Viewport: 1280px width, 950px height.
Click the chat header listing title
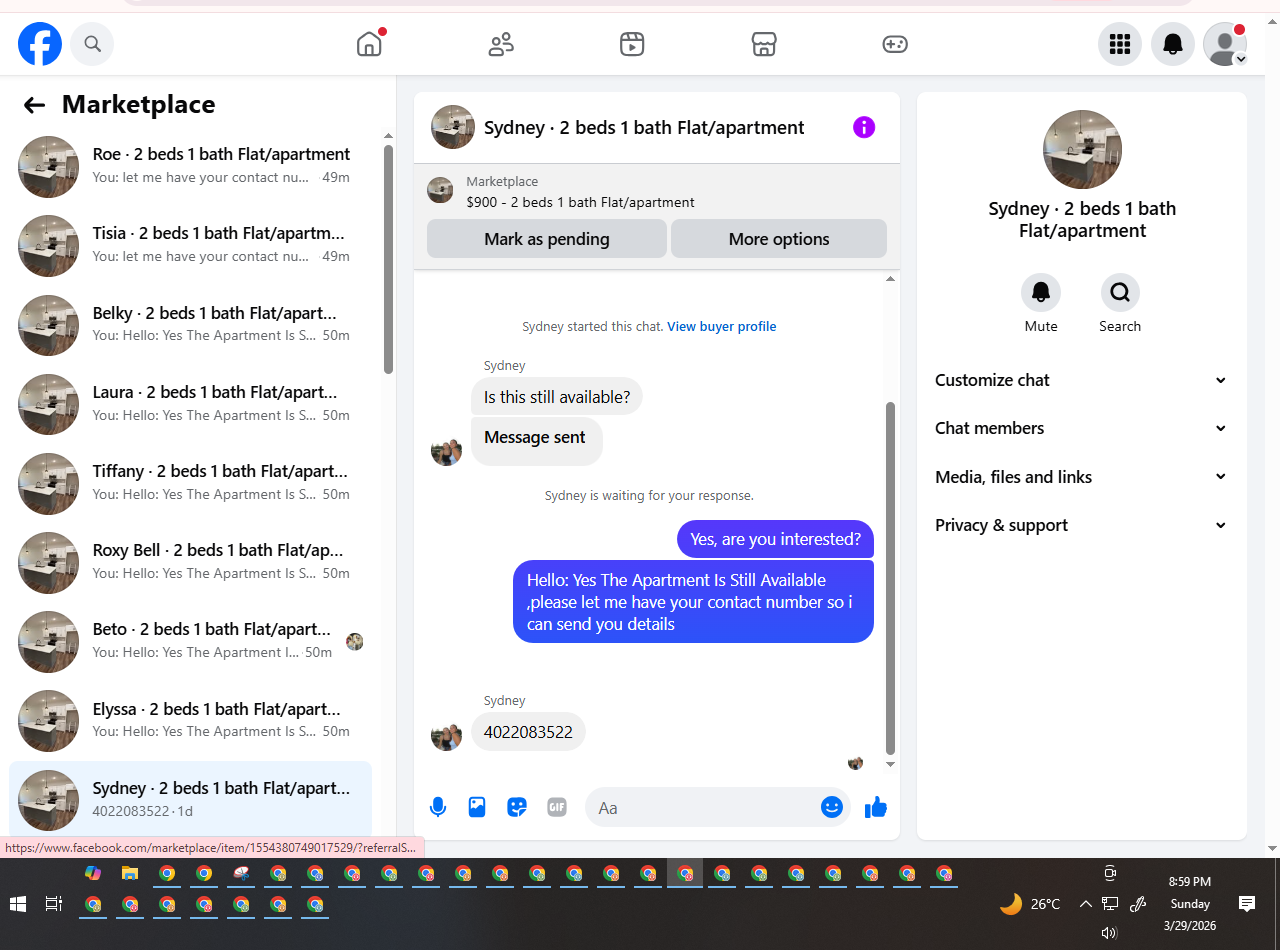coord(644,128)
